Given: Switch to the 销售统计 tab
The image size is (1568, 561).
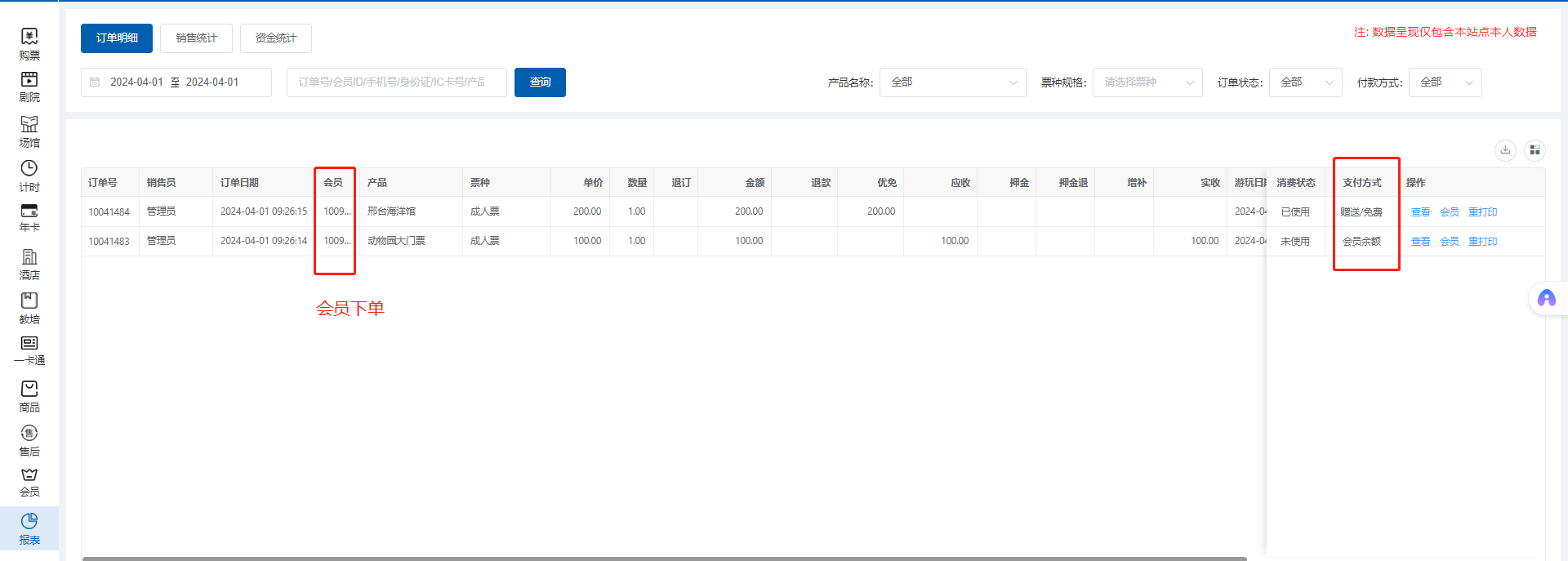Looking at the screenshot, I should [x=196, y=38].
